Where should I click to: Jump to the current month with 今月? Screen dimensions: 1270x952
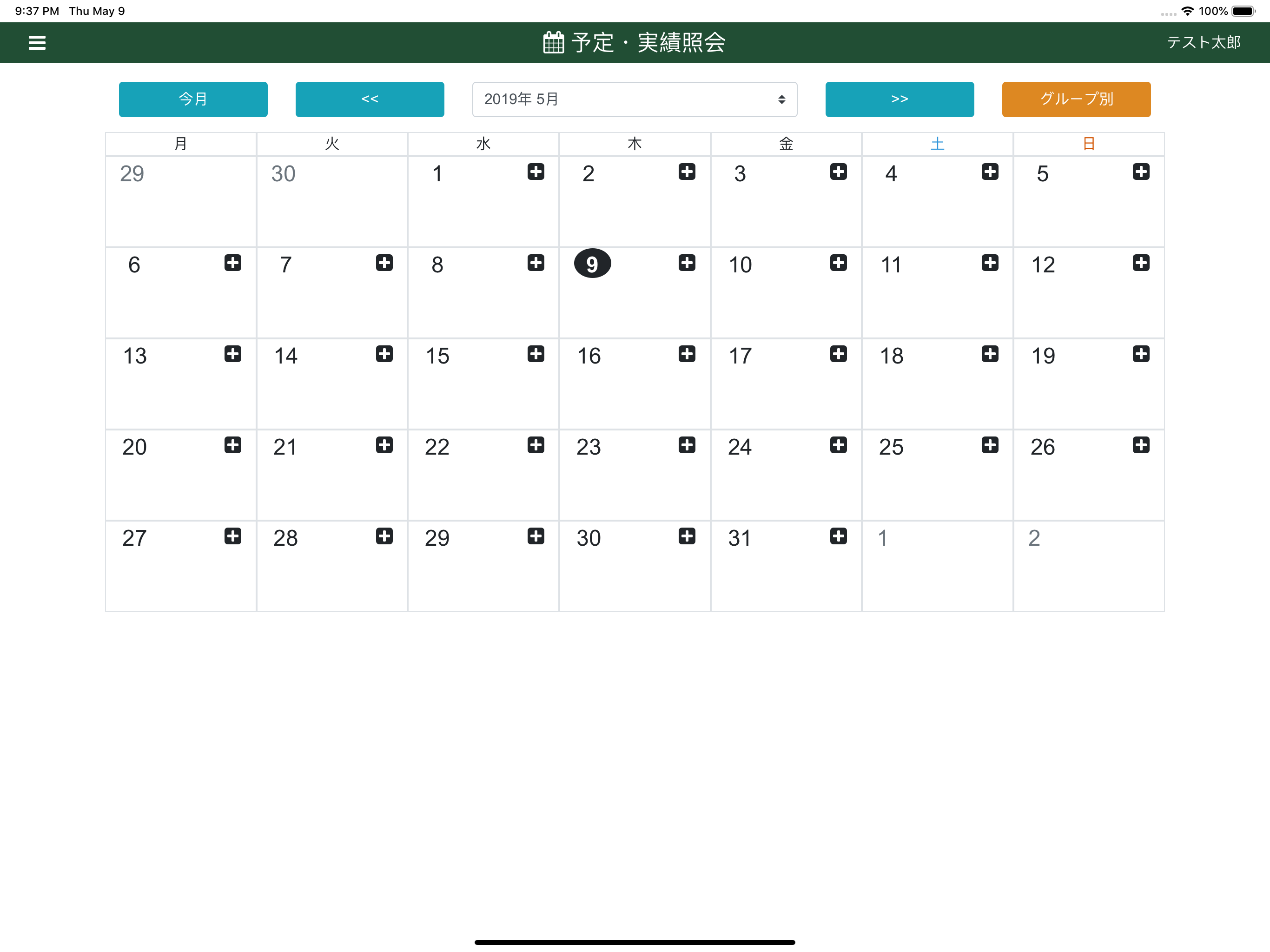[x=193, y=99]
